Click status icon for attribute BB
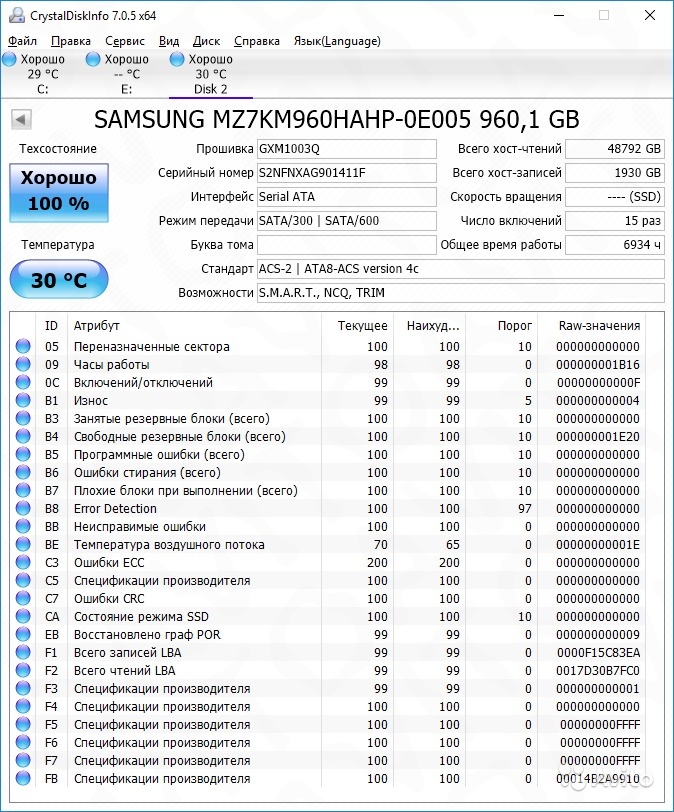 tap(23, 526)
